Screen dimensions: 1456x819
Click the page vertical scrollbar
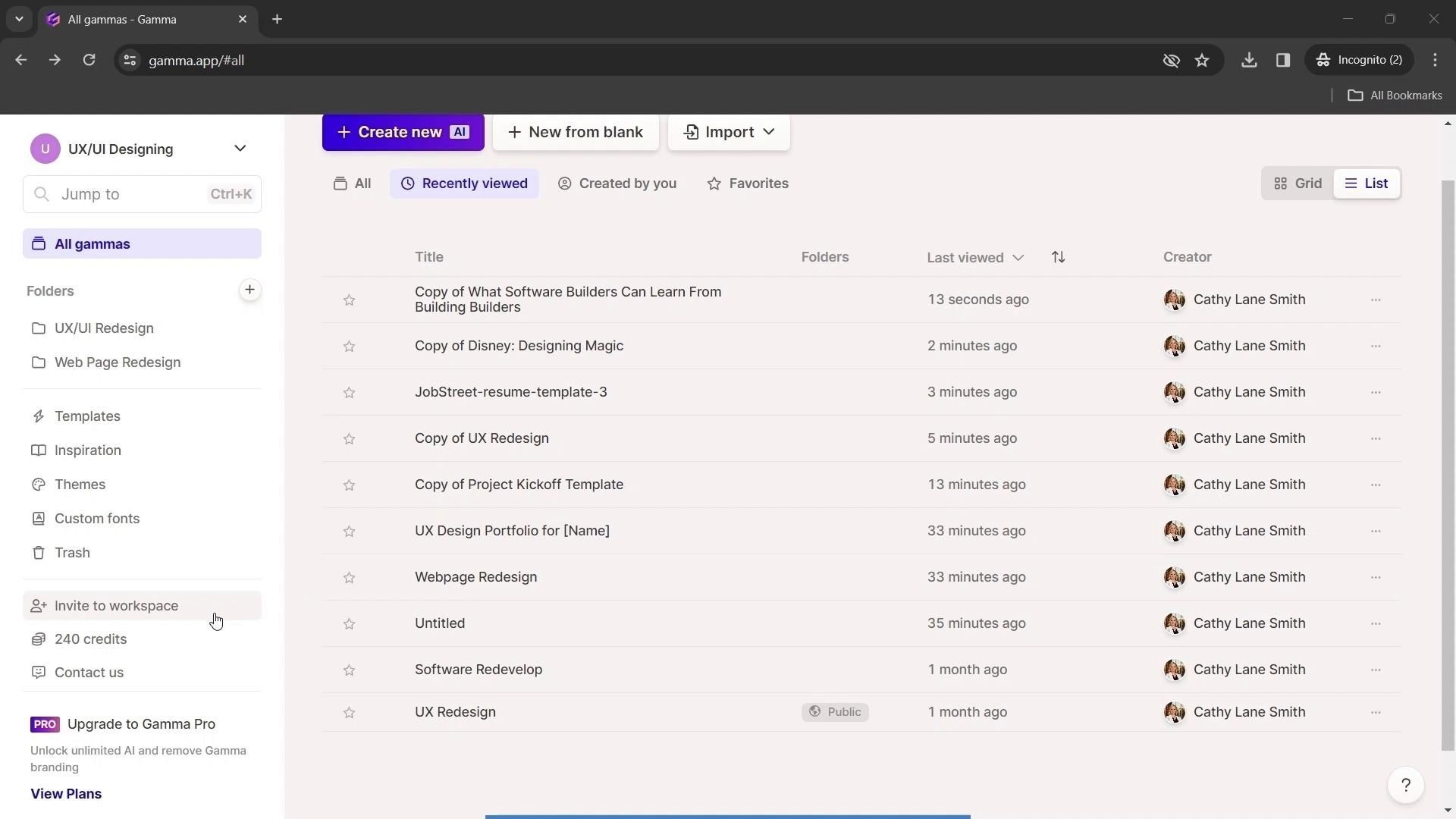point(1448,455)
